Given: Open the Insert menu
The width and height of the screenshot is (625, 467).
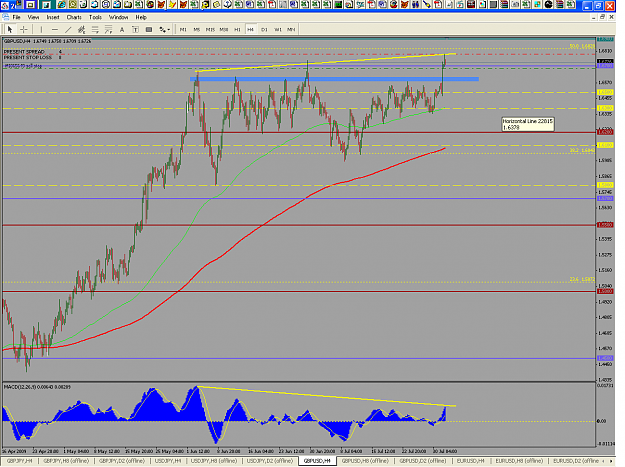Looking at the screenshot, I should (53, 17).
